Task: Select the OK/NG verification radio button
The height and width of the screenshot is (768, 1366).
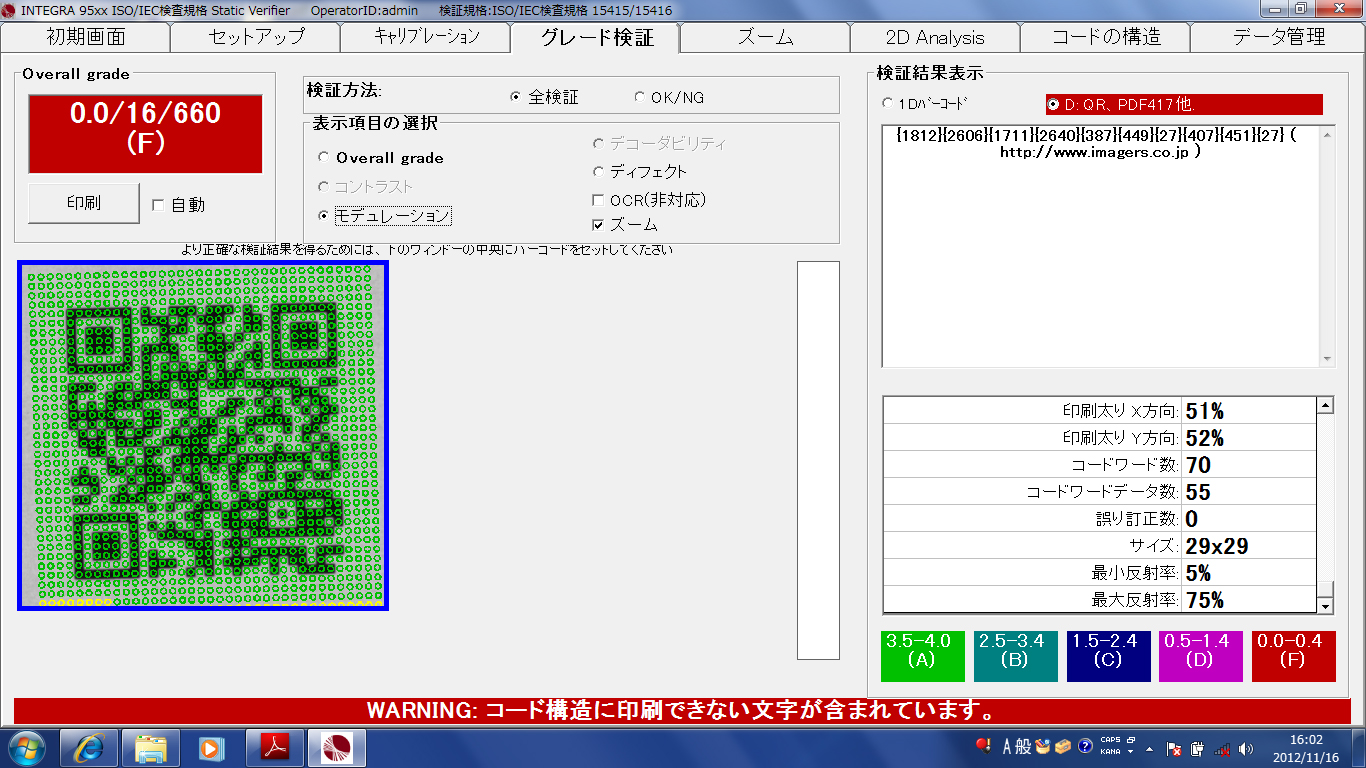Action: tap(640, 97)
